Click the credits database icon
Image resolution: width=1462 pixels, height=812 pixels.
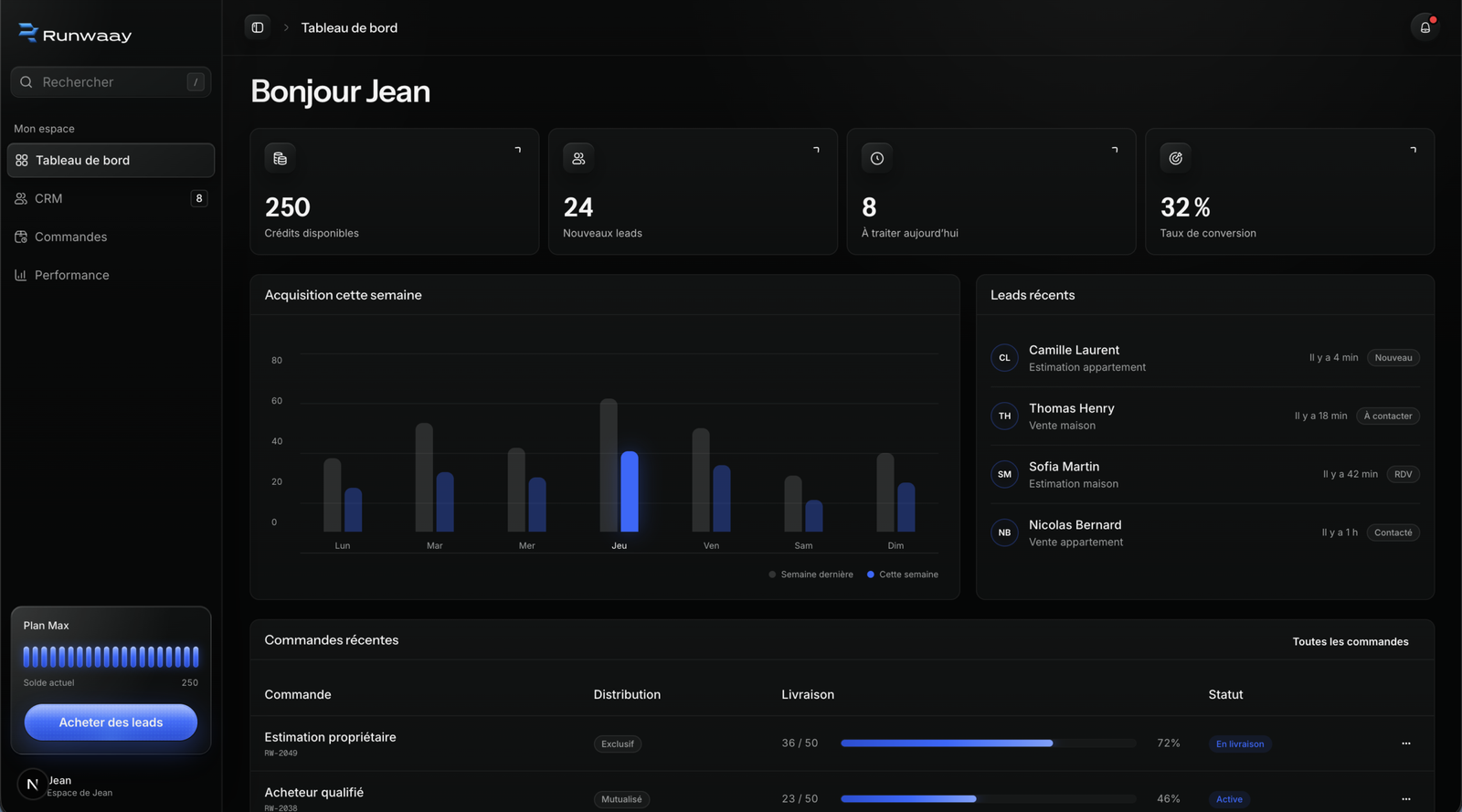click(x=281, y=158)
